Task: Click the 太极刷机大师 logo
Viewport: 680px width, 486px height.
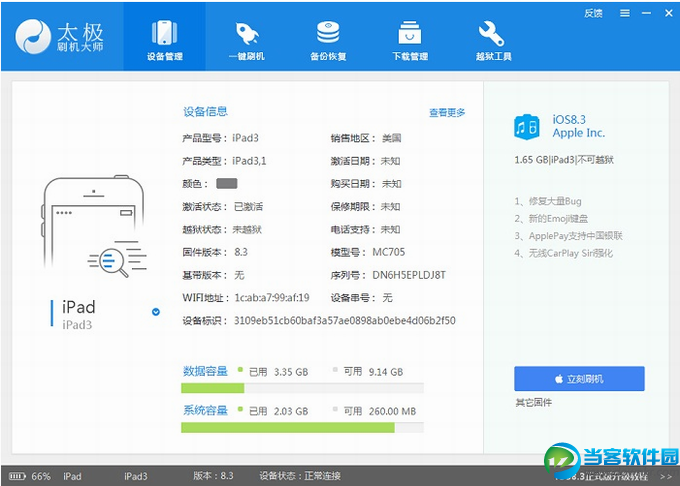Action: (59, 37)
